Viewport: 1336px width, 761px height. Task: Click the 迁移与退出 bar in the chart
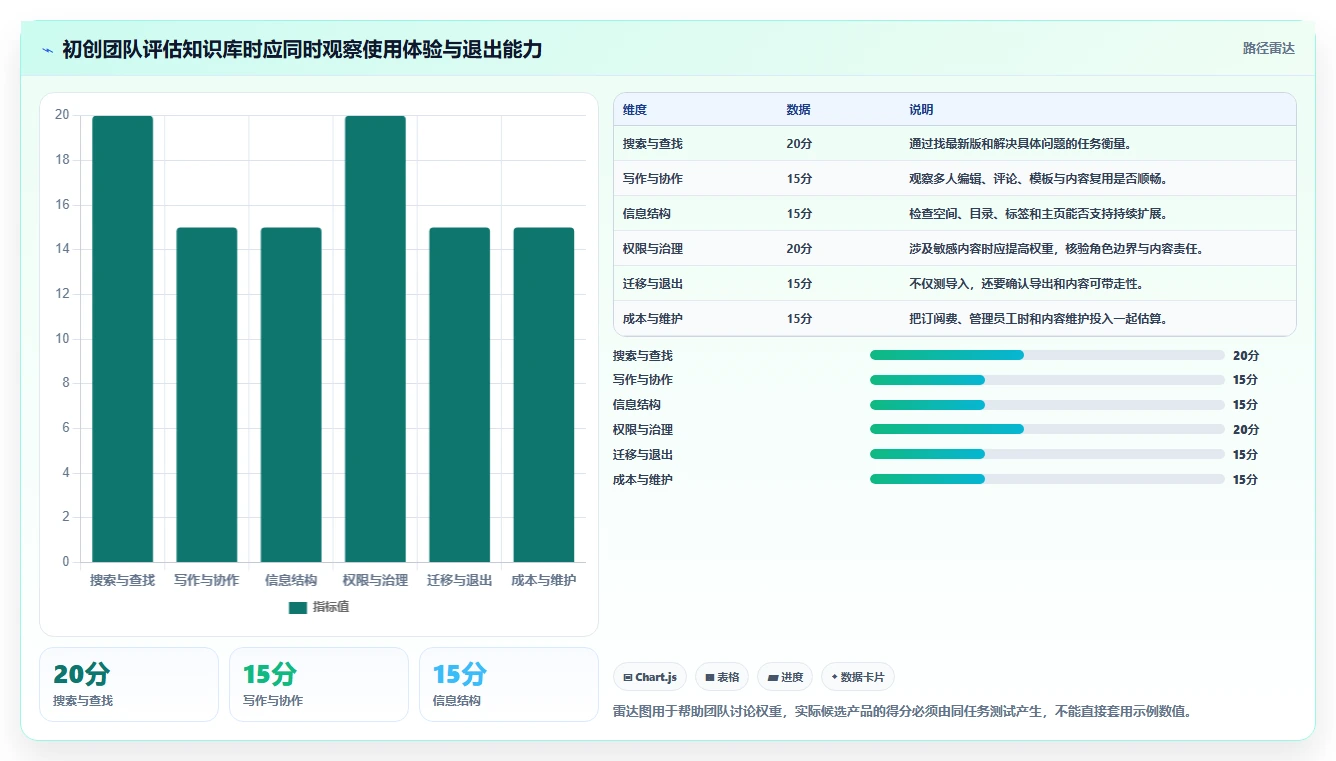(x=460, y=395)
